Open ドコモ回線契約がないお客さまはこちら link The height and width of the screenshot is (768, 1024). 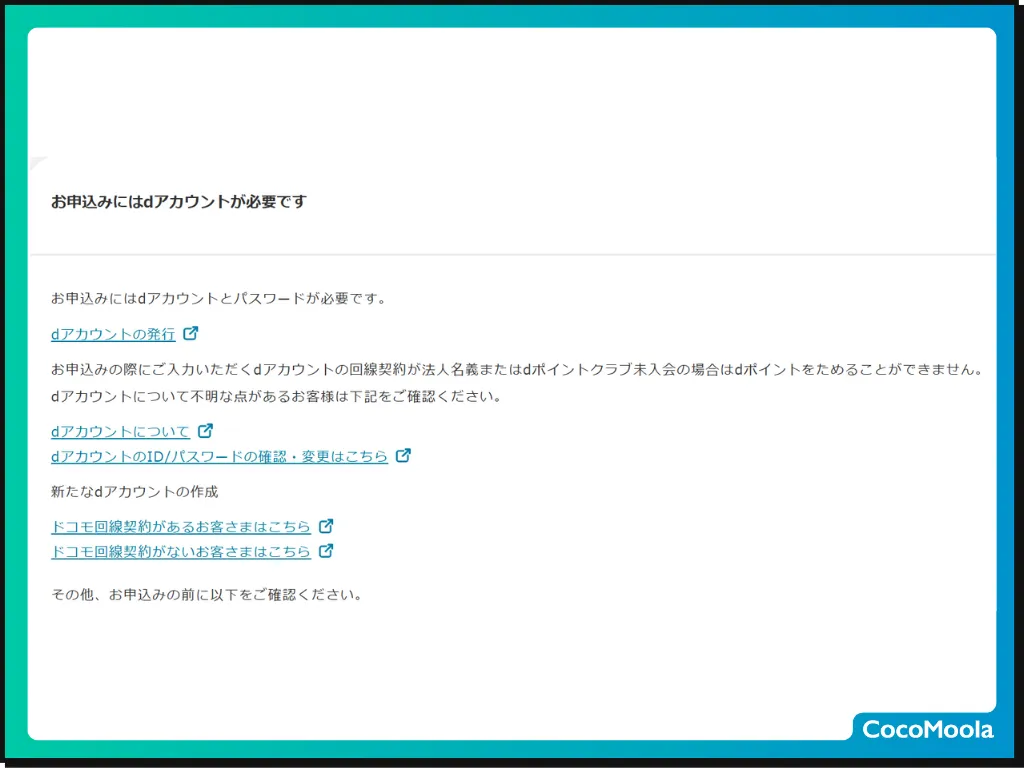(181, 551)
